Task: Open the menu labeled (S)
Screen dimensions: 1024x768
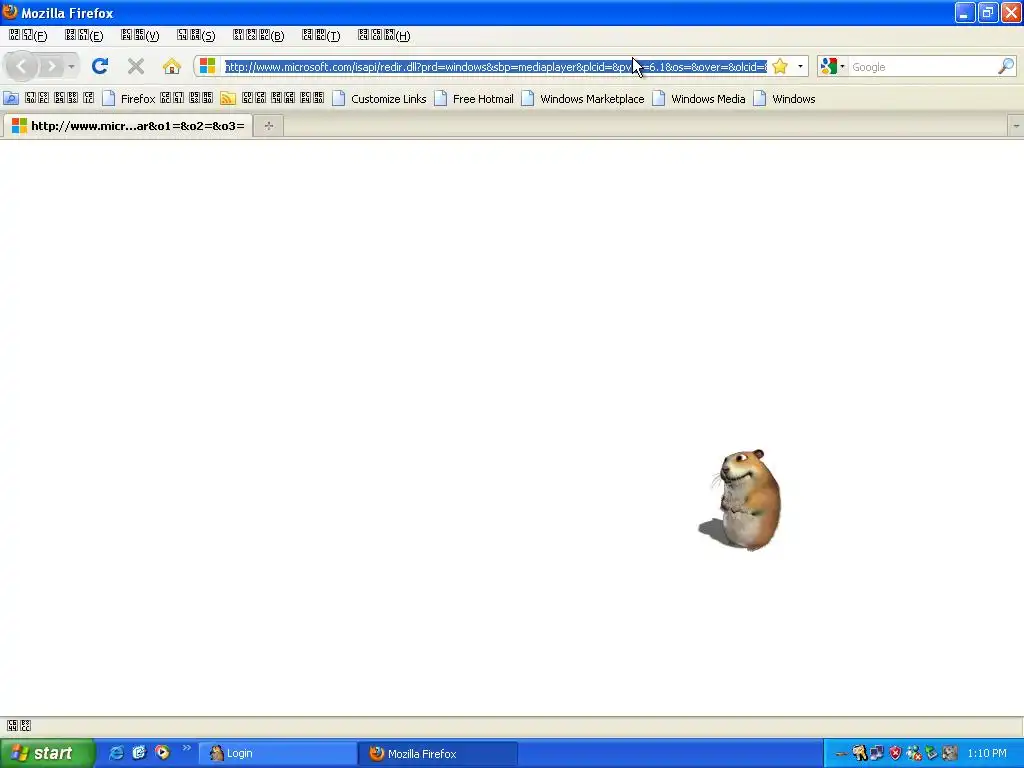Action: coord(196,35)
